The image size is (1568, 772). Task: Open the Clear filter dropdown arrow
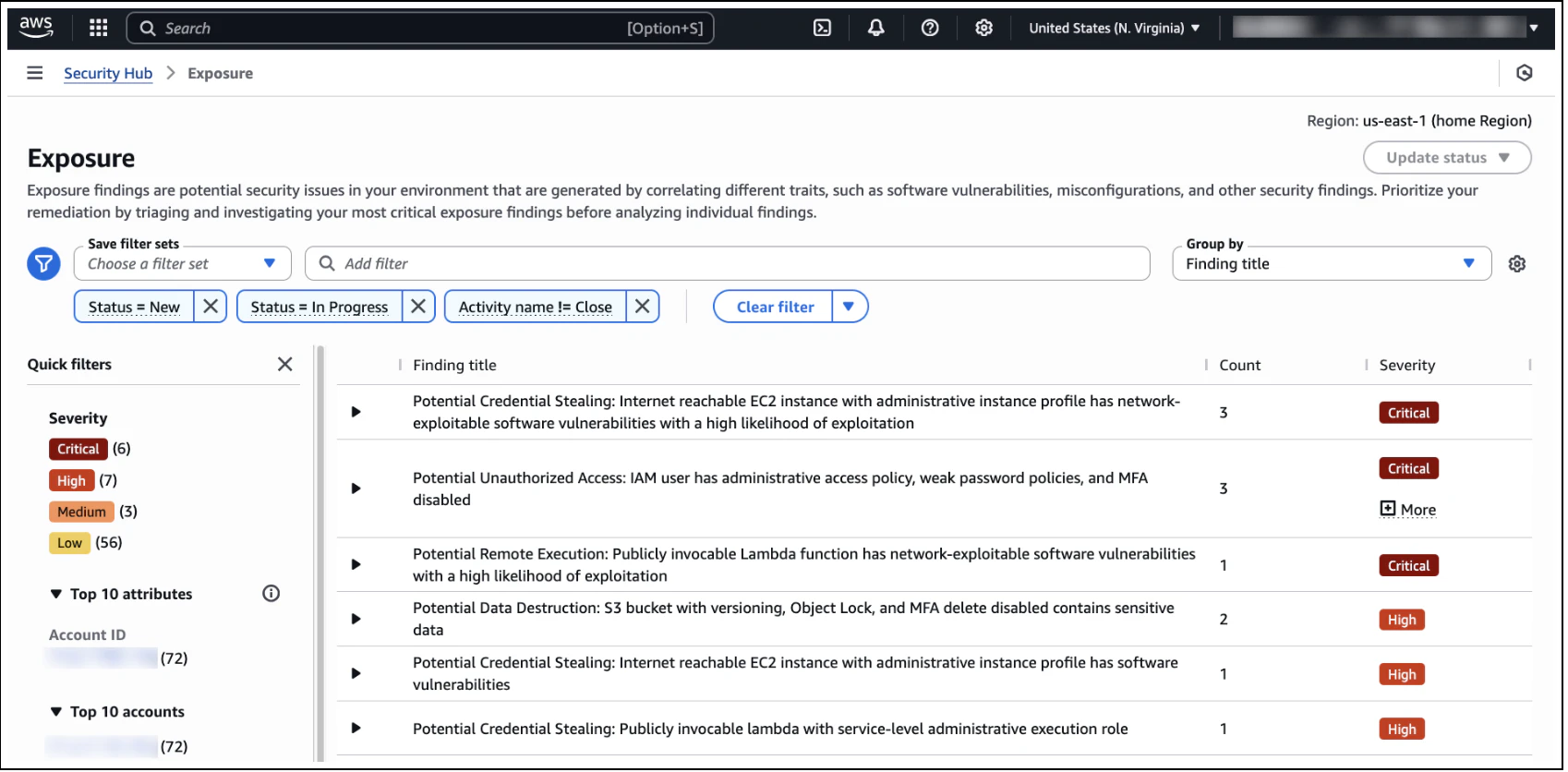pos(850,308)
